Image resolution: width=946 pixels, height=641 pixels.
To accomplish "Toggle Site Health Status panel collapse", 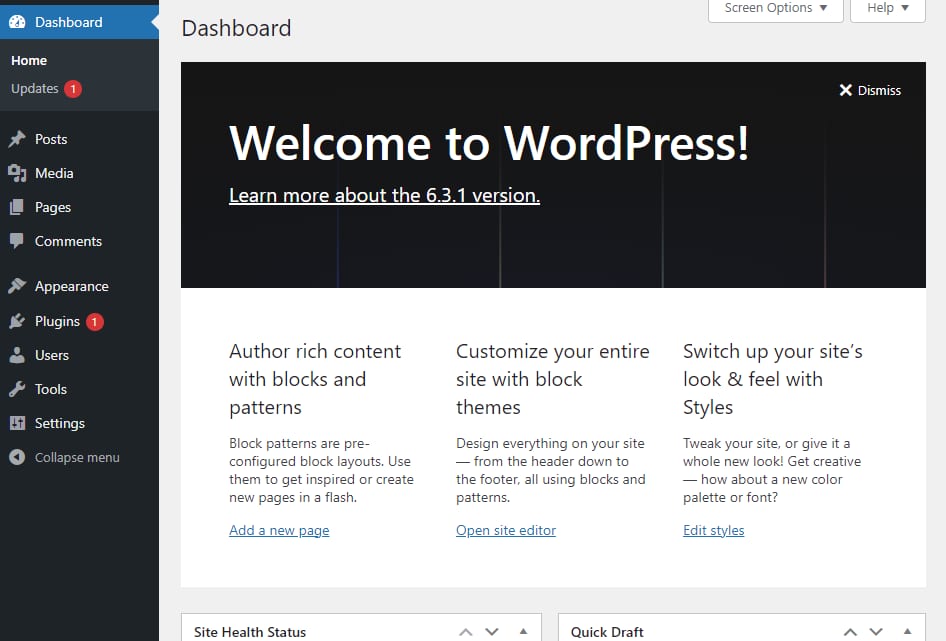I will [x=524, y=632].
